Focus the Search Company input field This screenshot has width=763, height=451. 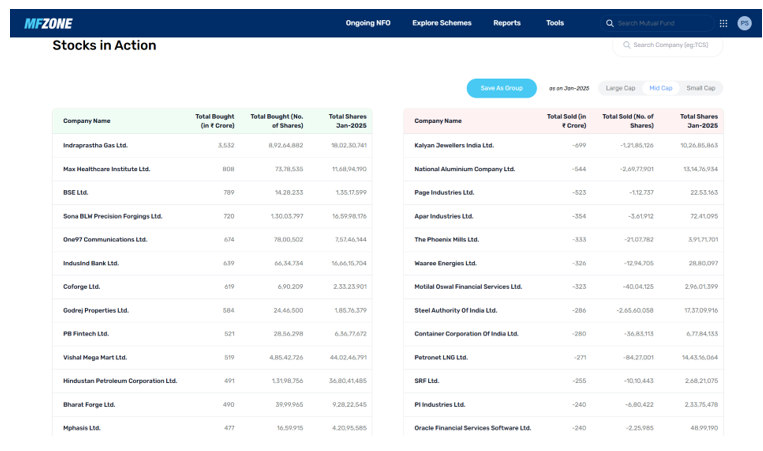[668, 45]
